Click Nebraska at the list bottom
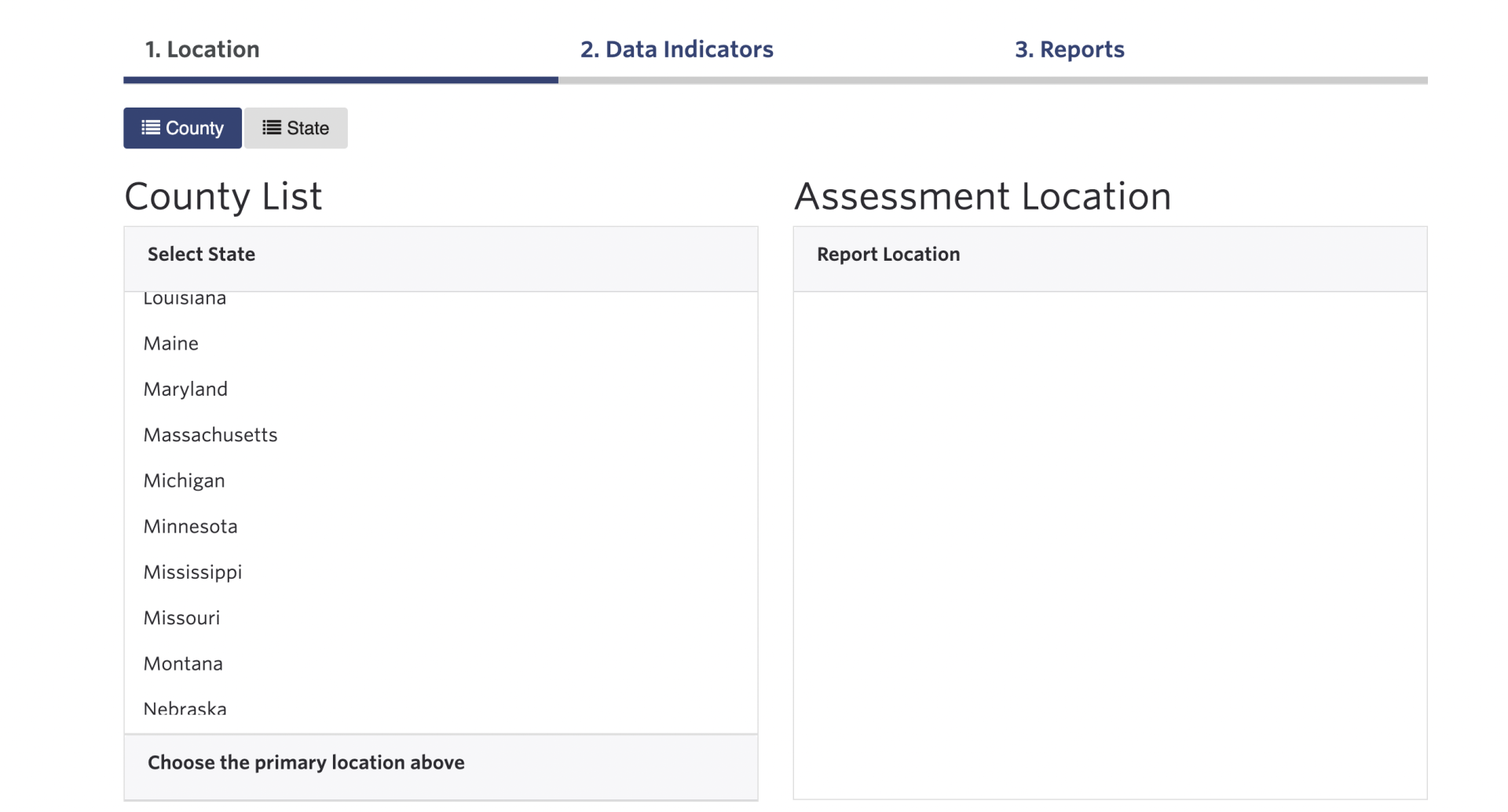1508x812 pixels. [x=185, y=707]
